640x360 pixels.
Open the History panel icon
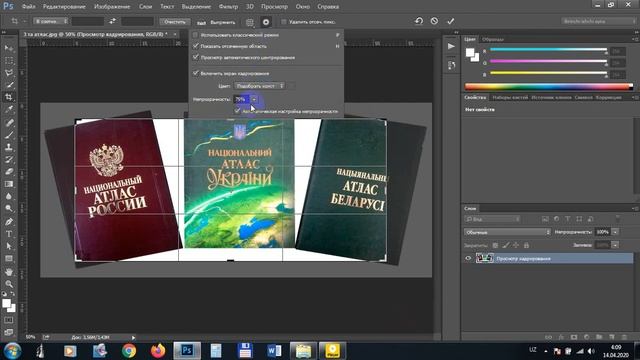(x=451, y=65)
